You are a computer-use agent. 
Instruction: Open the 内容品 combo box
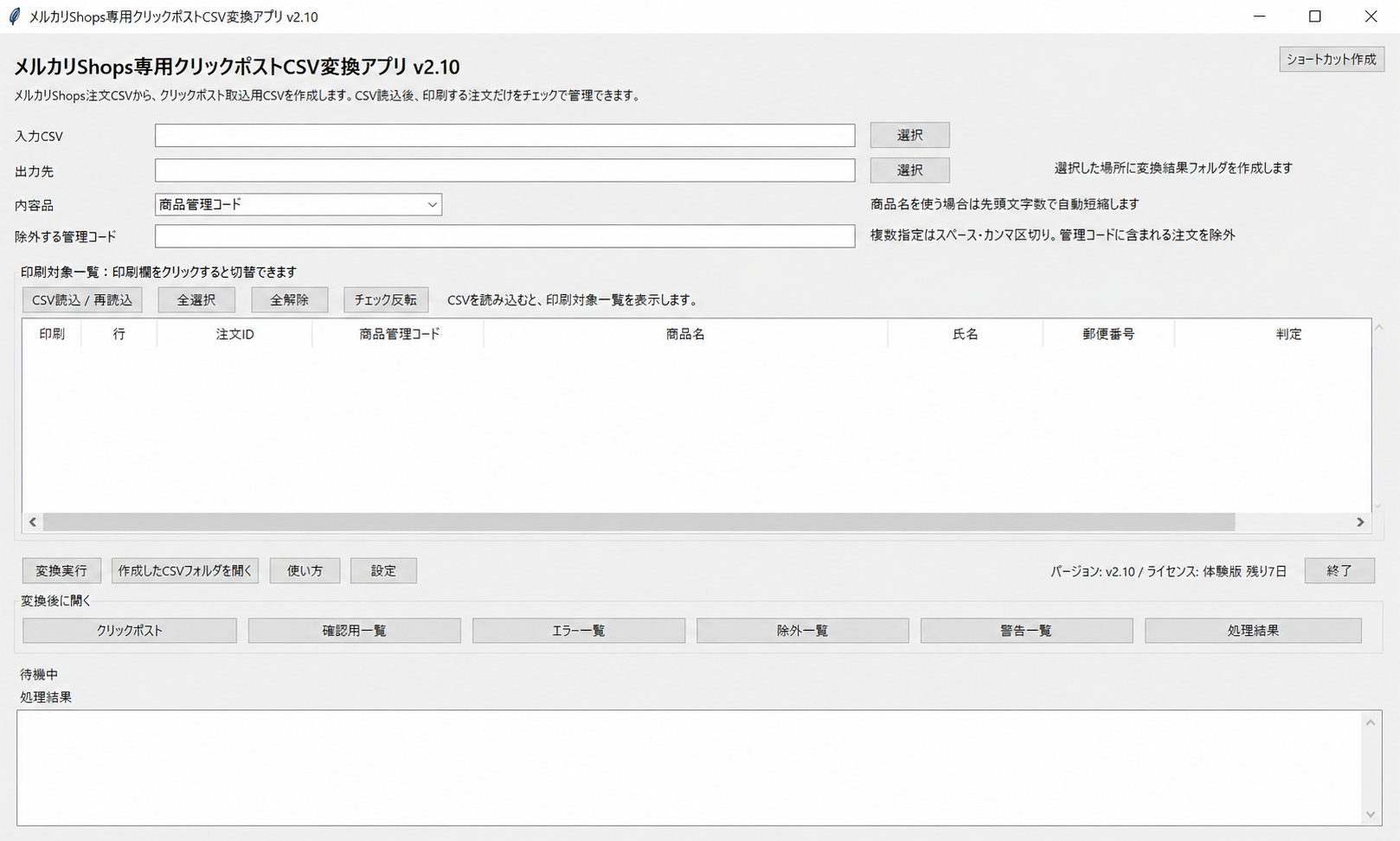[298, 204]
